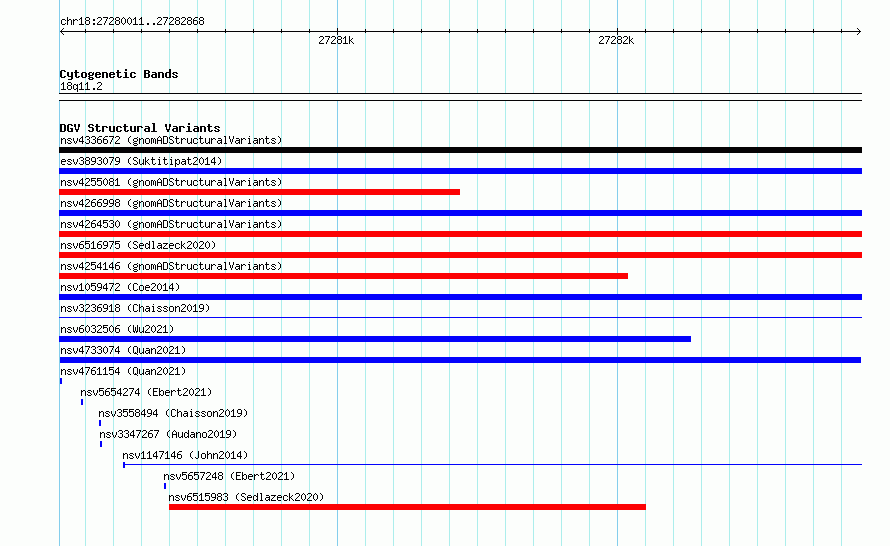Click the red nsv6516975 variant bar
Screen dimensions: 890x546
460,255
